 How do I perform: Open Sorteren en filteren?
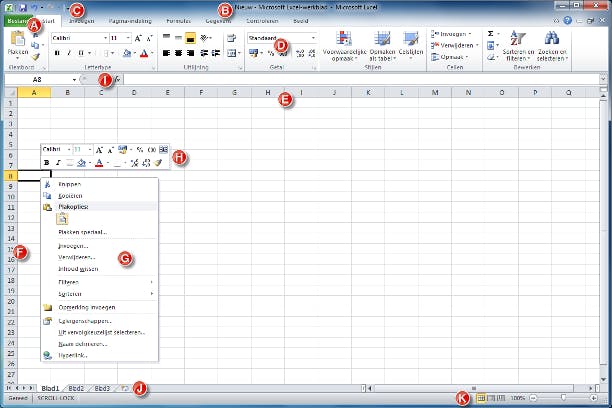(518, 46)
